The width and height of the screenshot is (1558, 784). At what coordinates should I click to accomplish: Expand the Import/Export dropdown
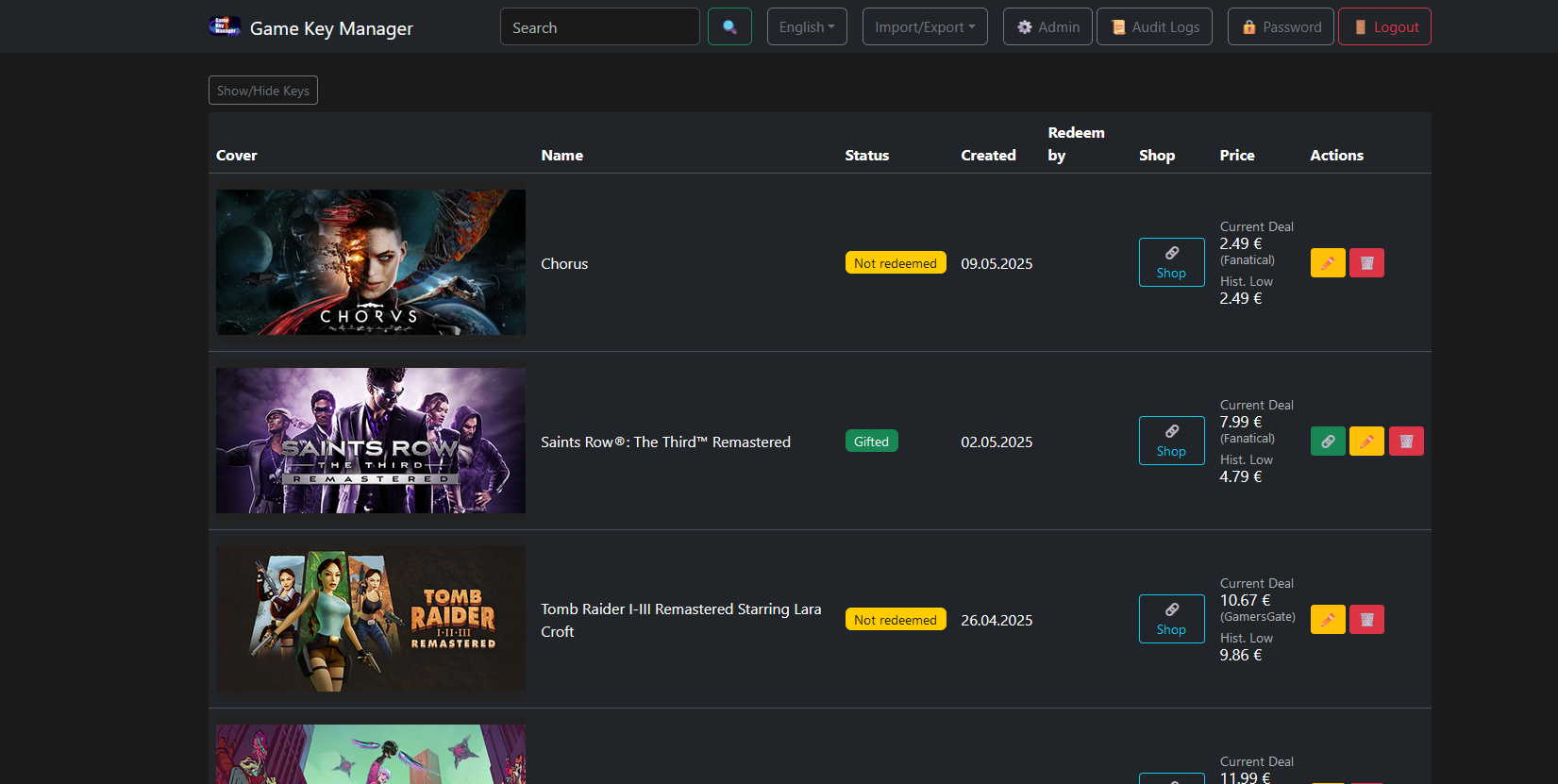pyautogui.click(x=925, y=27)
